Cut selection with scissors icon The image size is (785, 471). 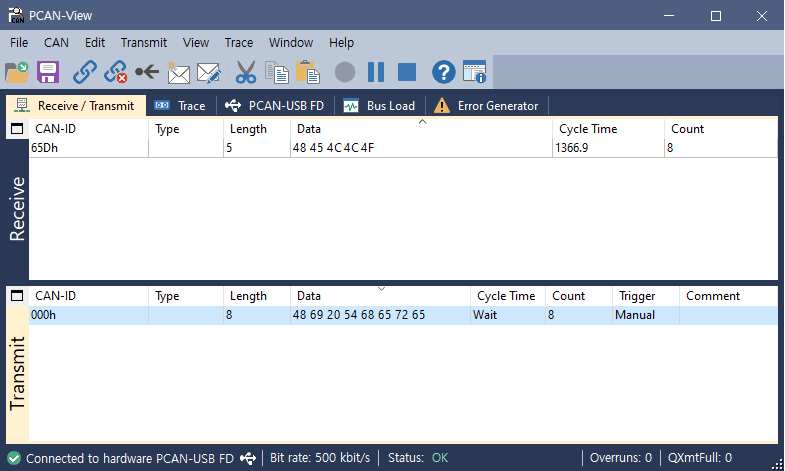[246, 72]
